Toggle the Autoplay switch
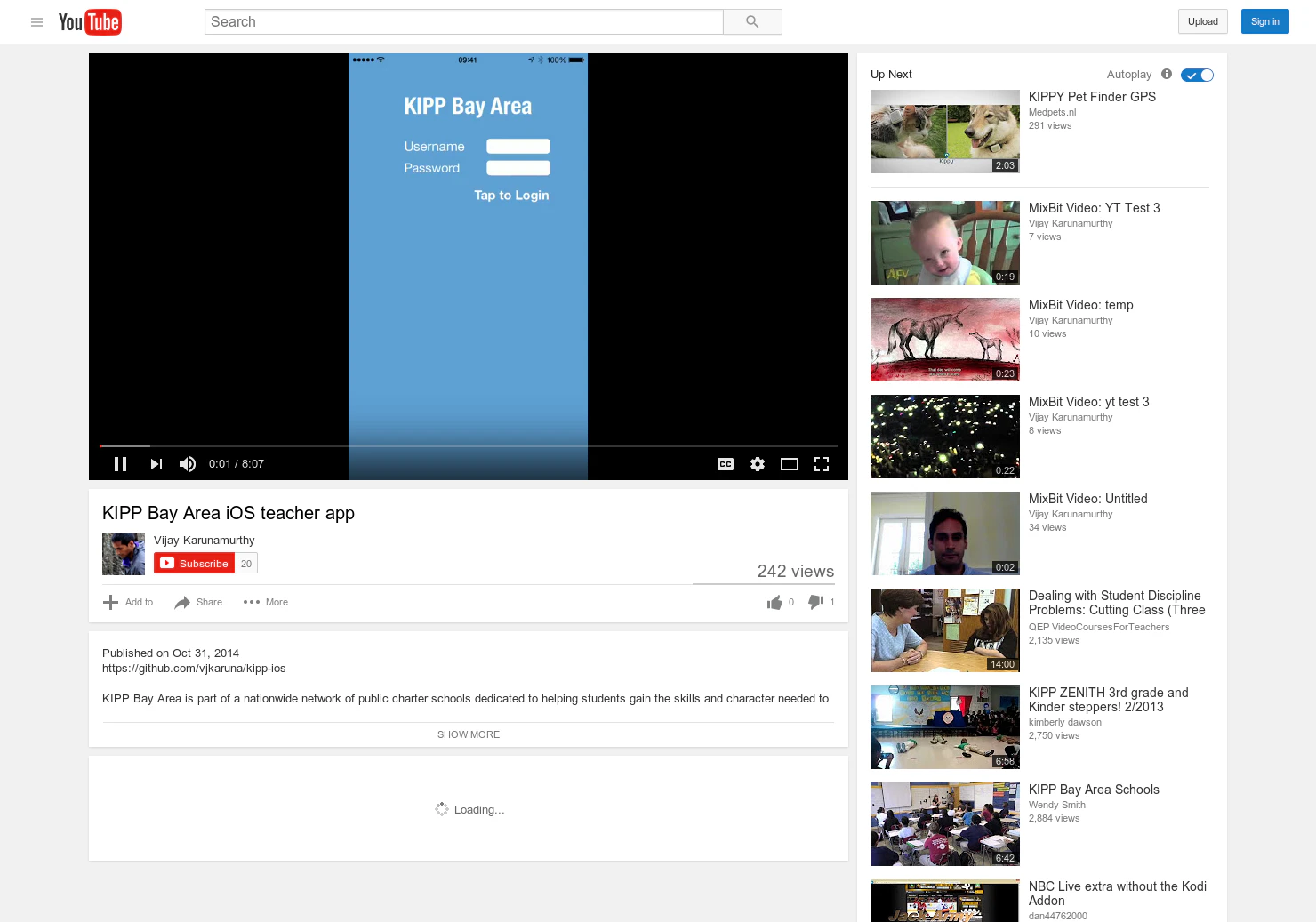Screen dimensions: 1316x922 coord(1197,76)
